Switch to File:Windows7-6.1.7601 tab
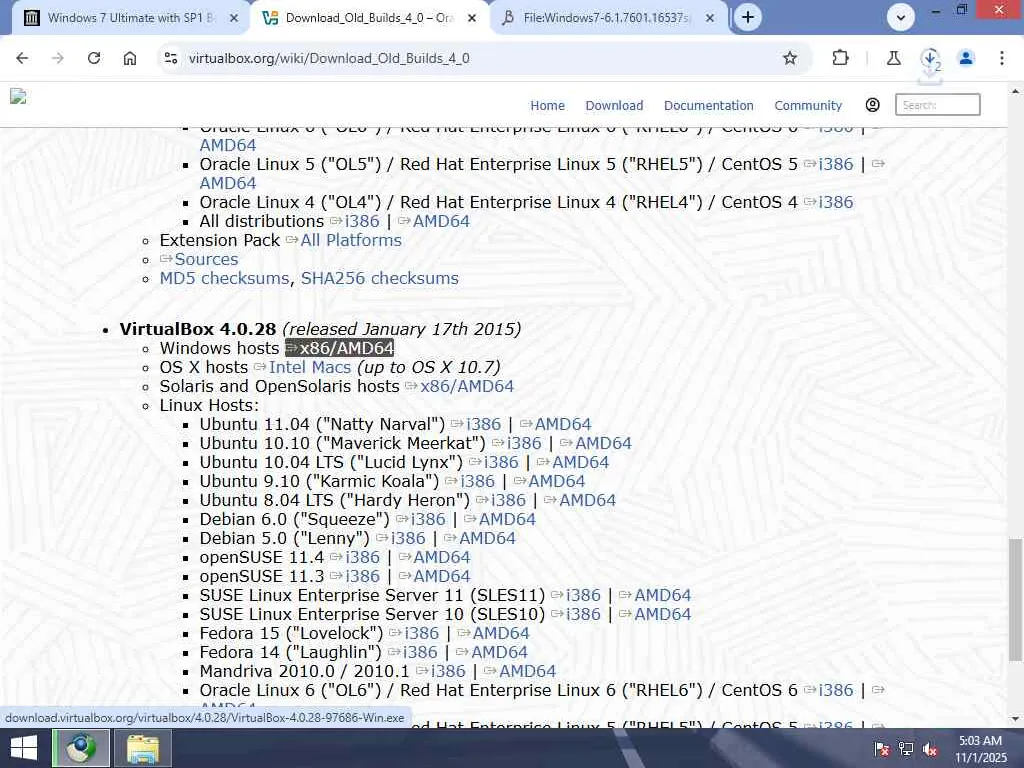The width and height of the screenshot is (1024, 768). (x=606, y=18)
